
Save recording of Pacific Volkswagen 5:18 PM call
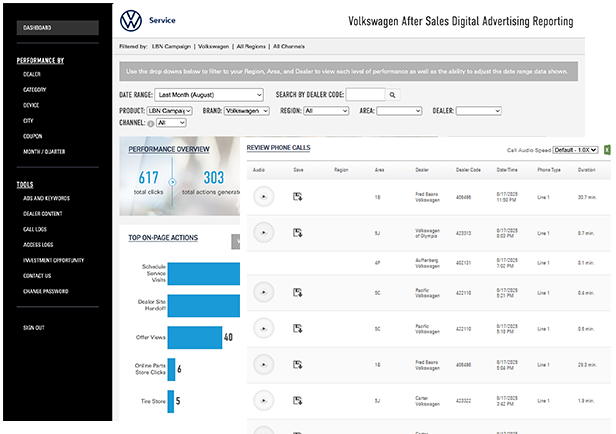pos(297,328)
